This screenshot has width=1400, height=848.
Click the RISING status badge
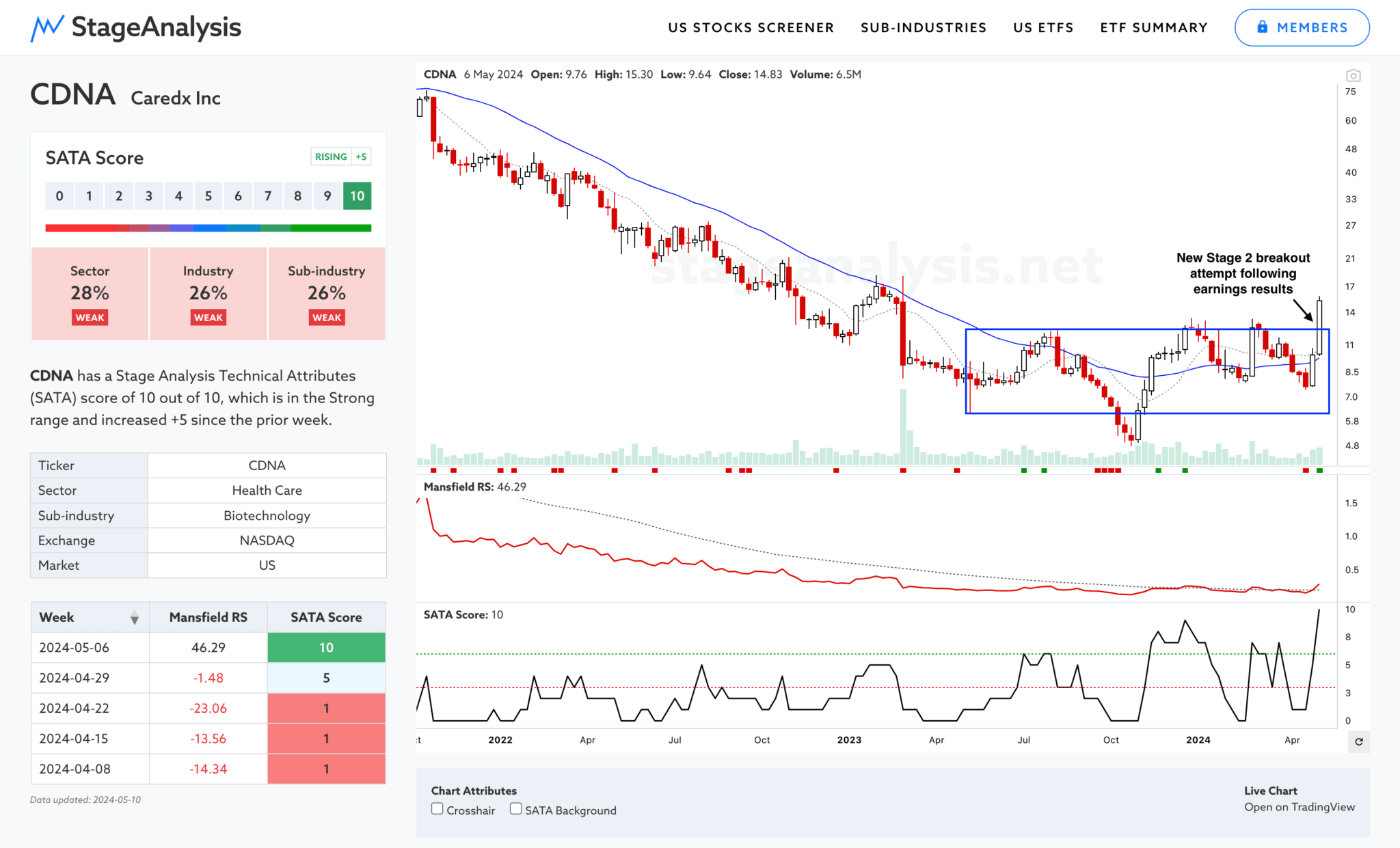click(x=331, y=156)
